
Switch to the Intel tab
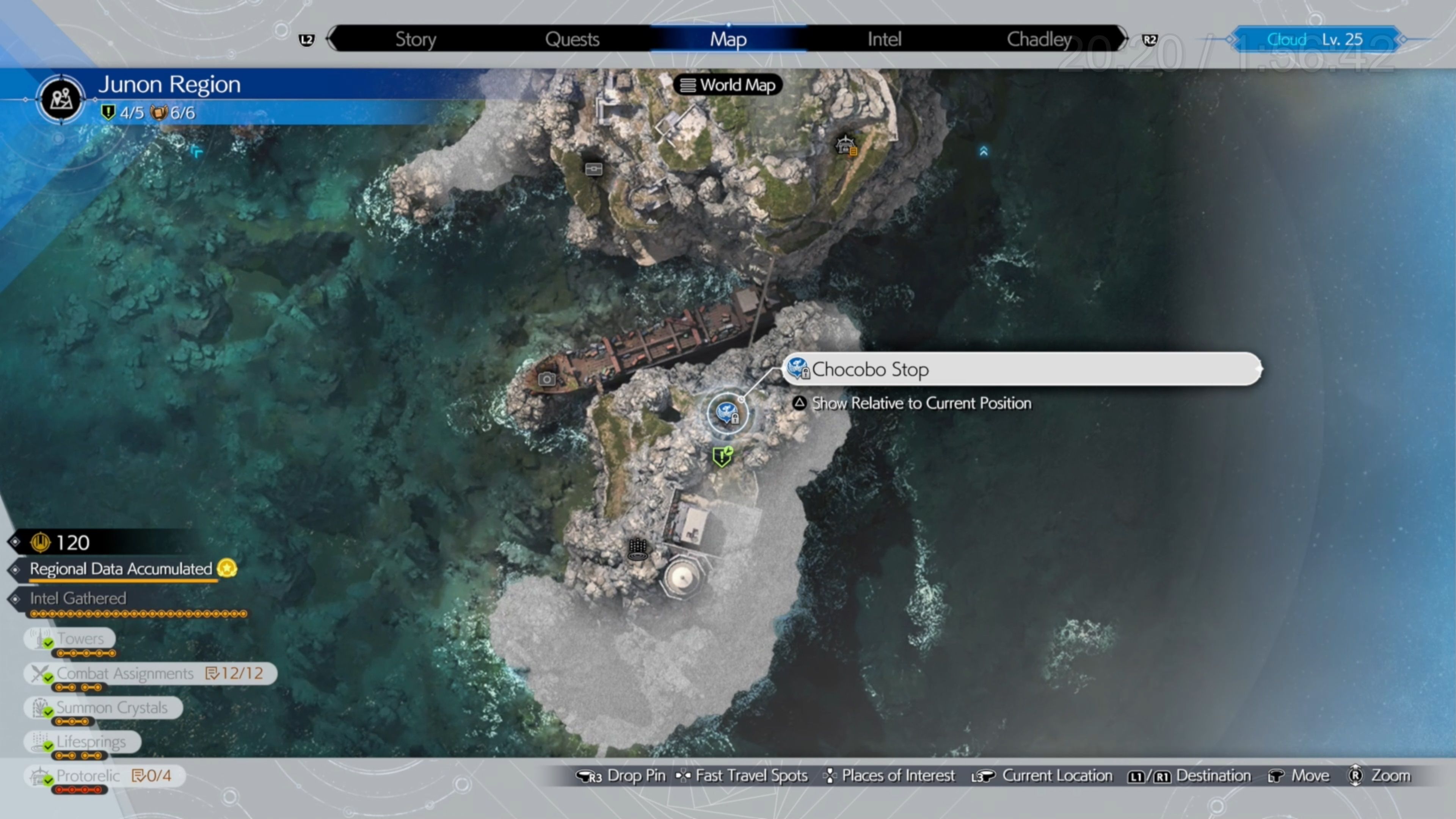884,39
